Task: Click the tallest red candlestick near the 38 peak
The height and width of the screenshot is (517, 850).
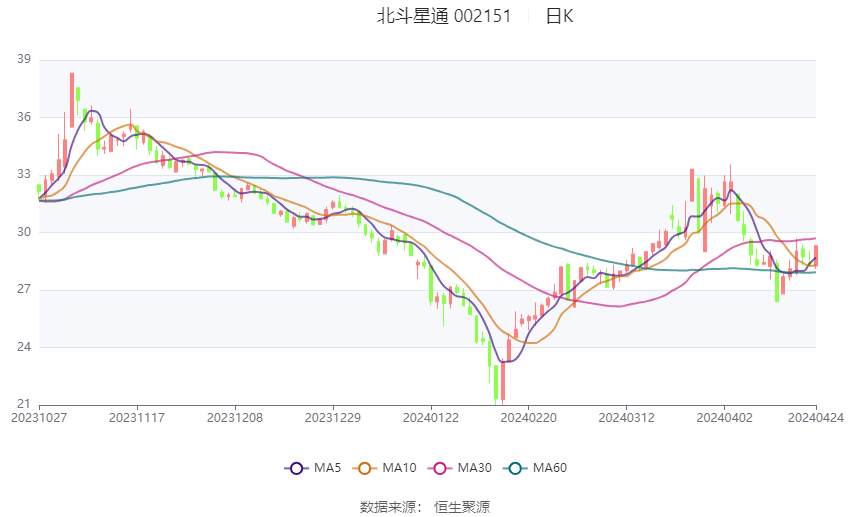Action: 72,98
